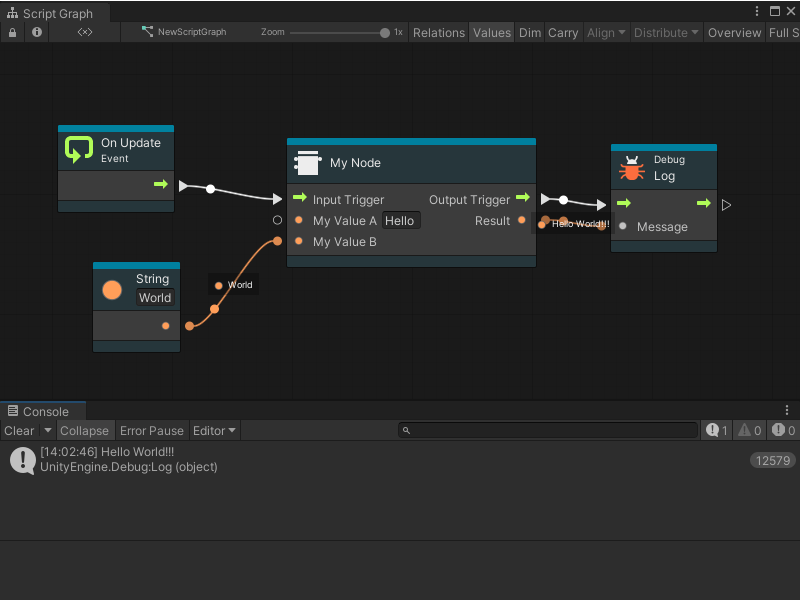Viewport: 800px width, 600px height.
Task: Toggle Collapse in the Console
Action: 84,431
